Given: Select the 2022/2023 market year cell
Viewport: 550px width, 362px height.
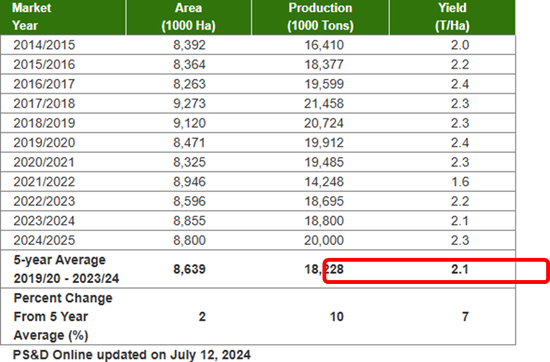Looking at the screenshot, I should click(x=44, y=201).
